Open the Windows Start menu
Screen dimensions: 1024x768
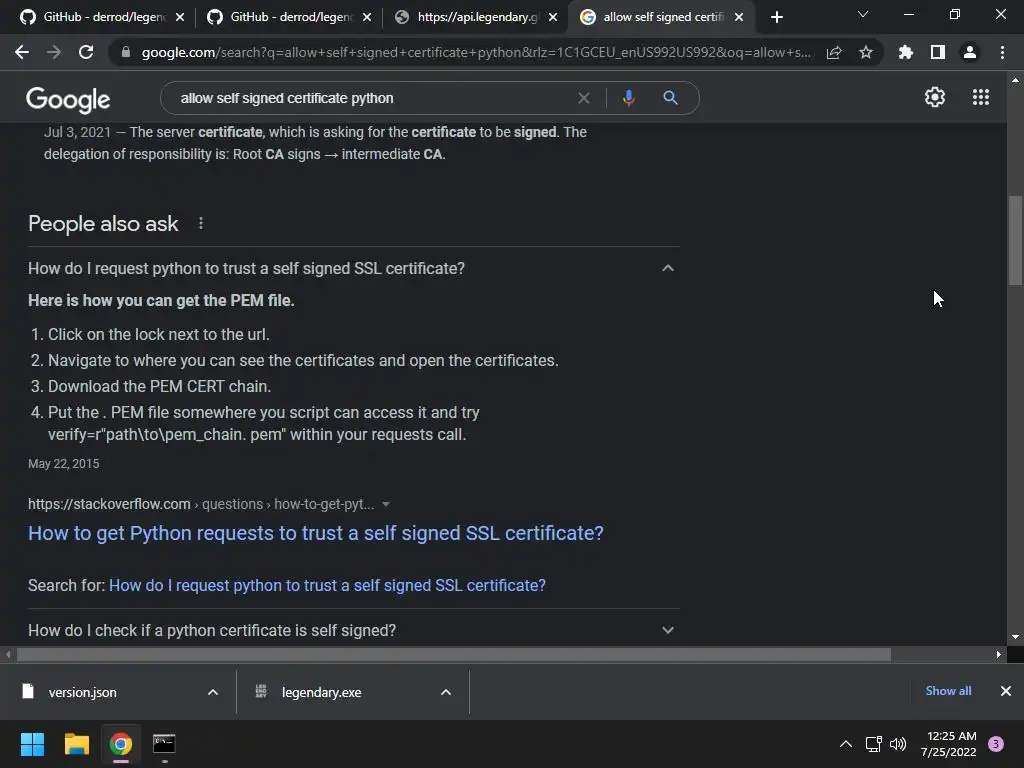point(32,744)
